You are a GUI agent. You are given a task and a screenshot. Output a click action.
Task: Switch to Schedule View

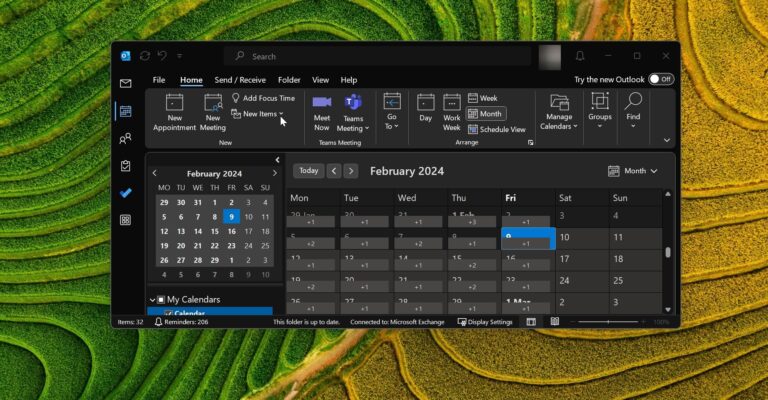click(x=497, y=129)
